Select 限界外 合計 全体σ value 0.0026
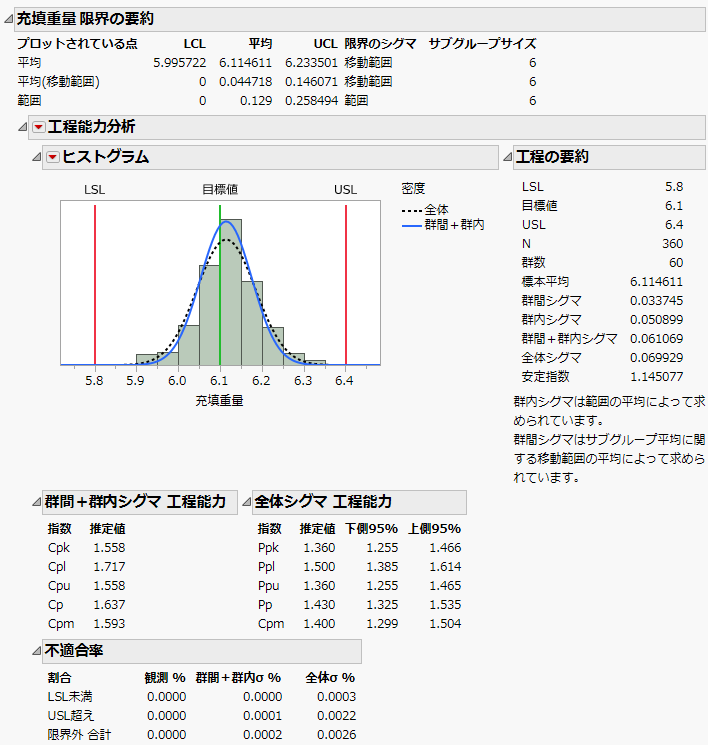The image size is (708, 745). 336,735
